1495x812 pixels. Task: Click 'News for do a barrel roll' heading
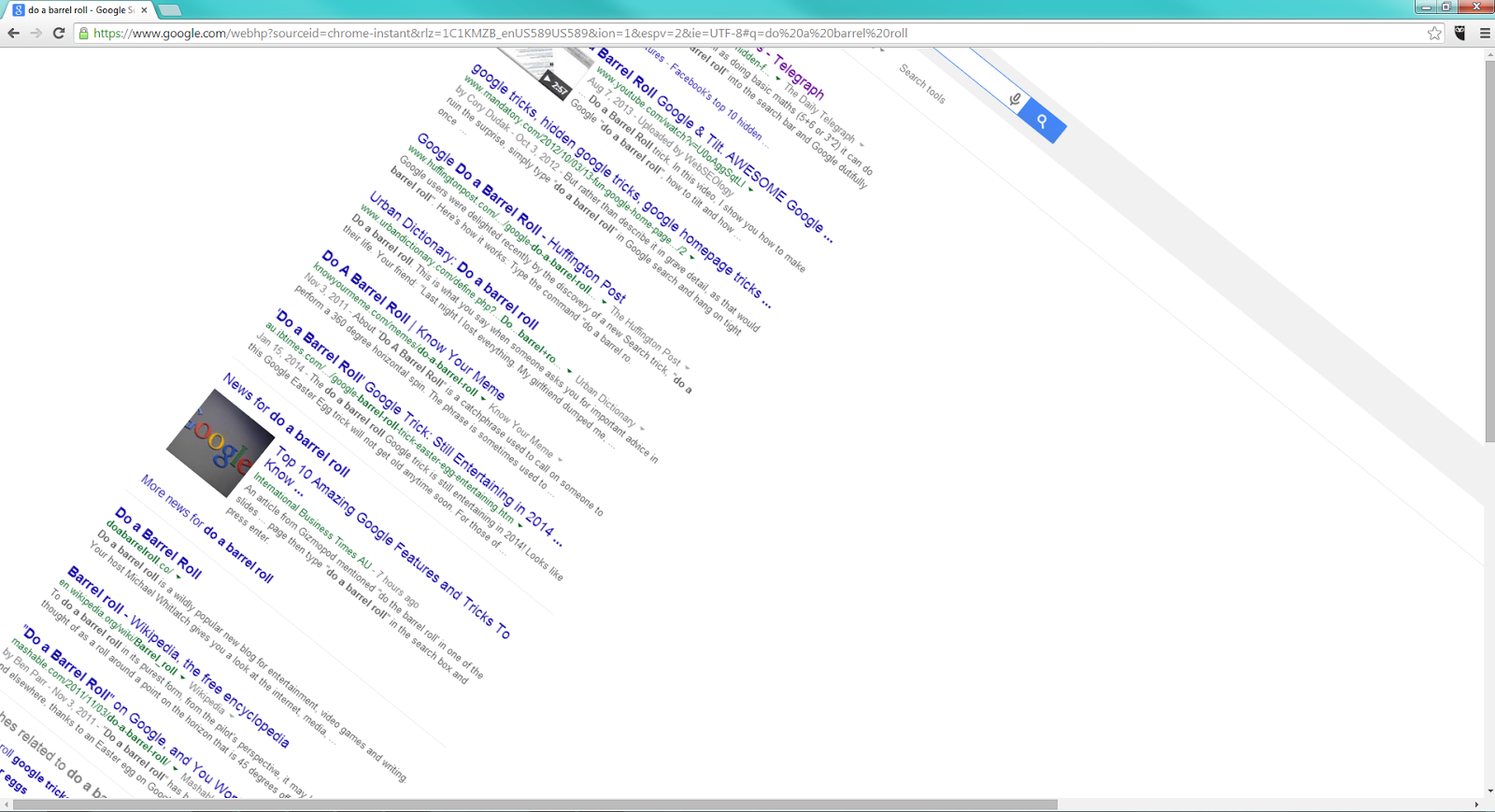pyautogui.click(x=286, y=424)
